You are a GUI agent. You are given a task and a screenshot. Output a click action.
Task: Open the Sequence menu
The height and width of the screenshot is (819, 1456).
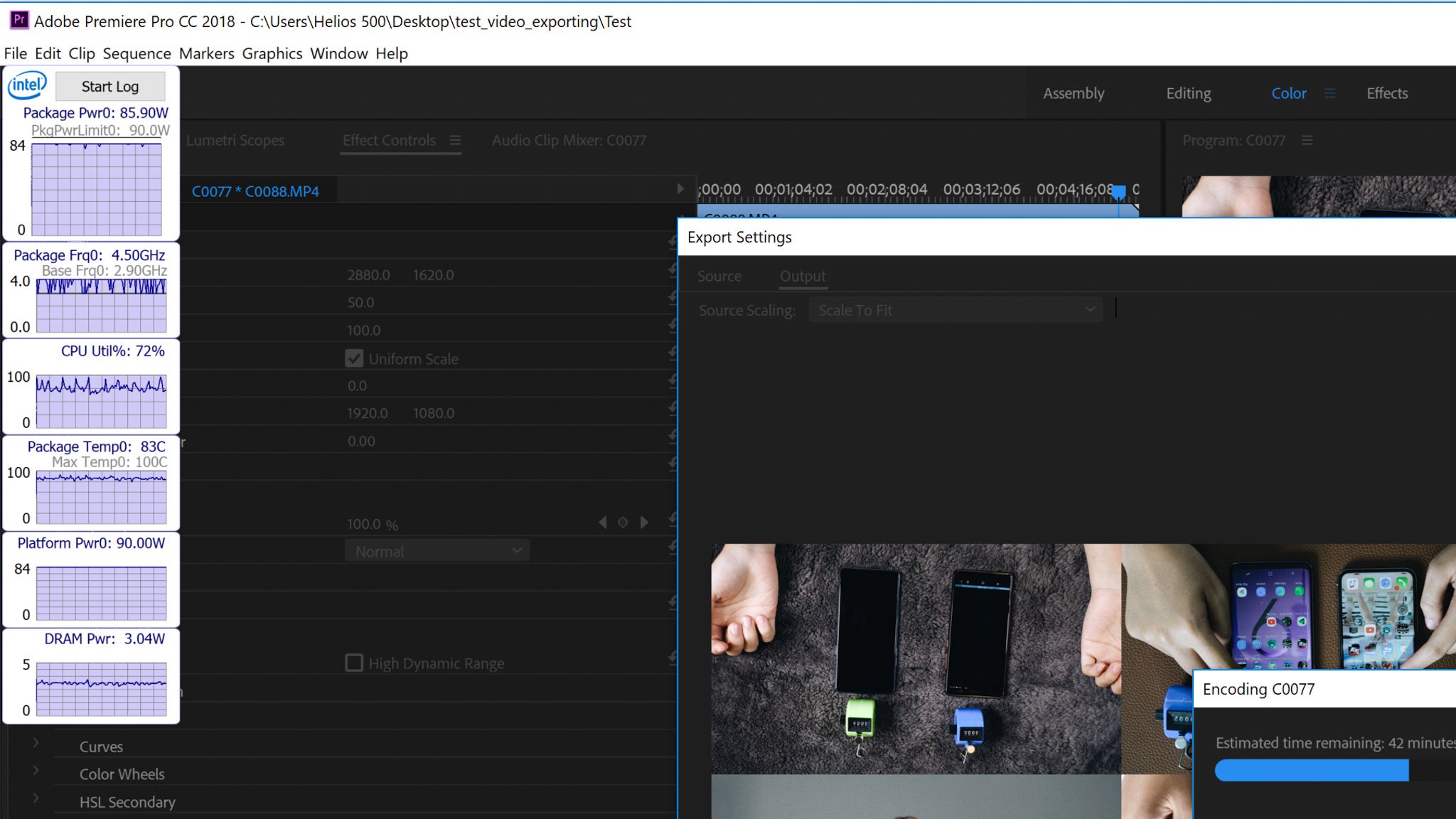(x=136, y=53)
